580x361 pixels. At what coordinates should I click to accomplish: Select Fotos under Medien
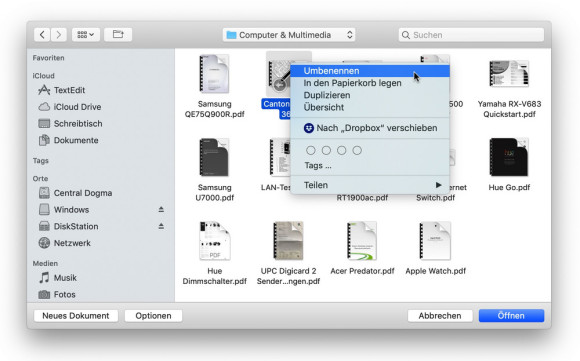[57, 294]
